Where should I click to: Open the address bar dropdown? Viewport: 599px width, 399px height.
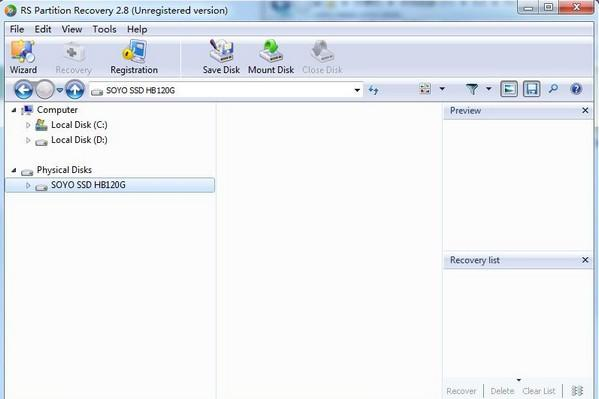[357, 90]
